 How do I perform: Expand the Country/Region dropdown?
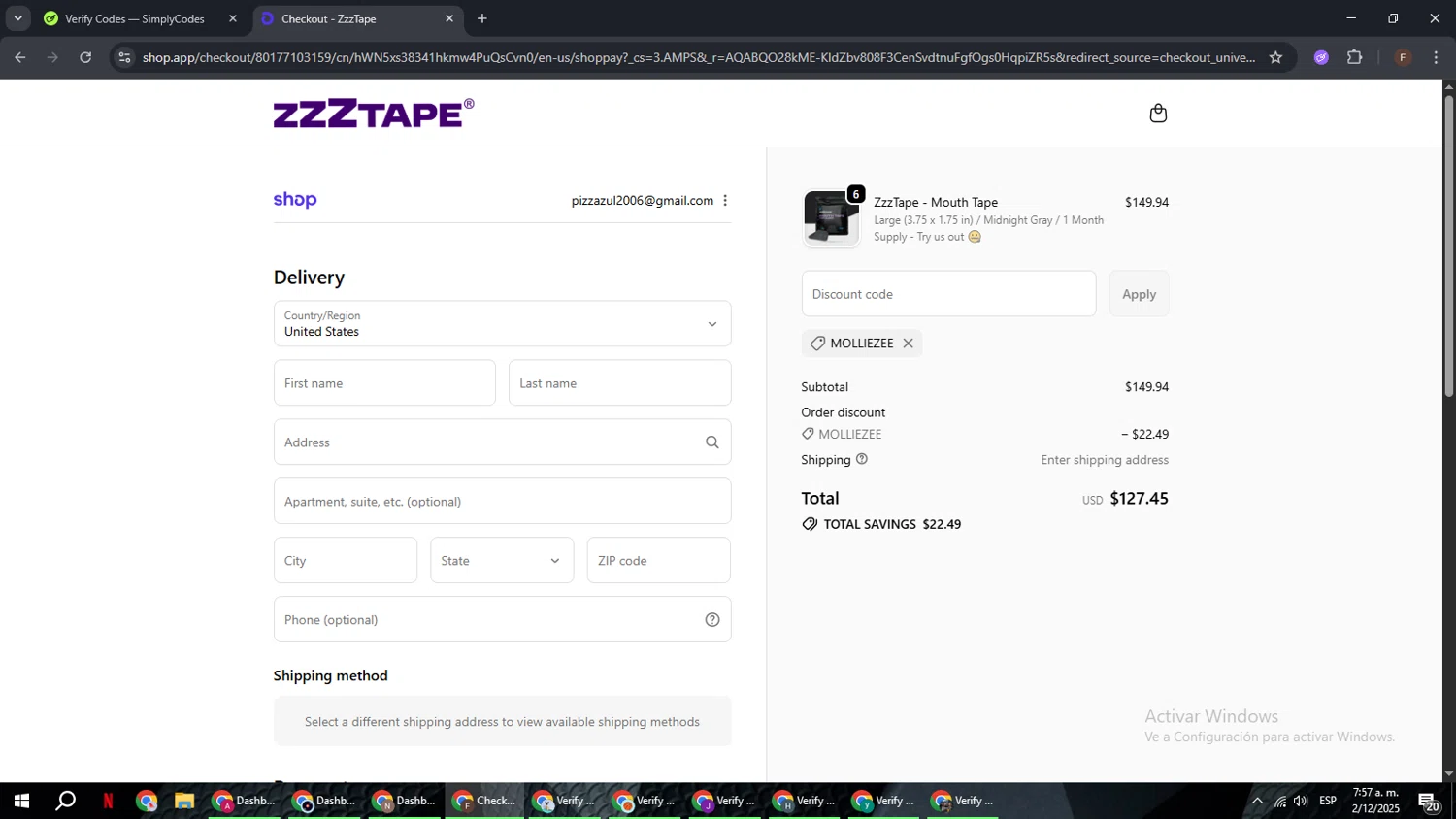pyautogui.click(x=502, y=323)
